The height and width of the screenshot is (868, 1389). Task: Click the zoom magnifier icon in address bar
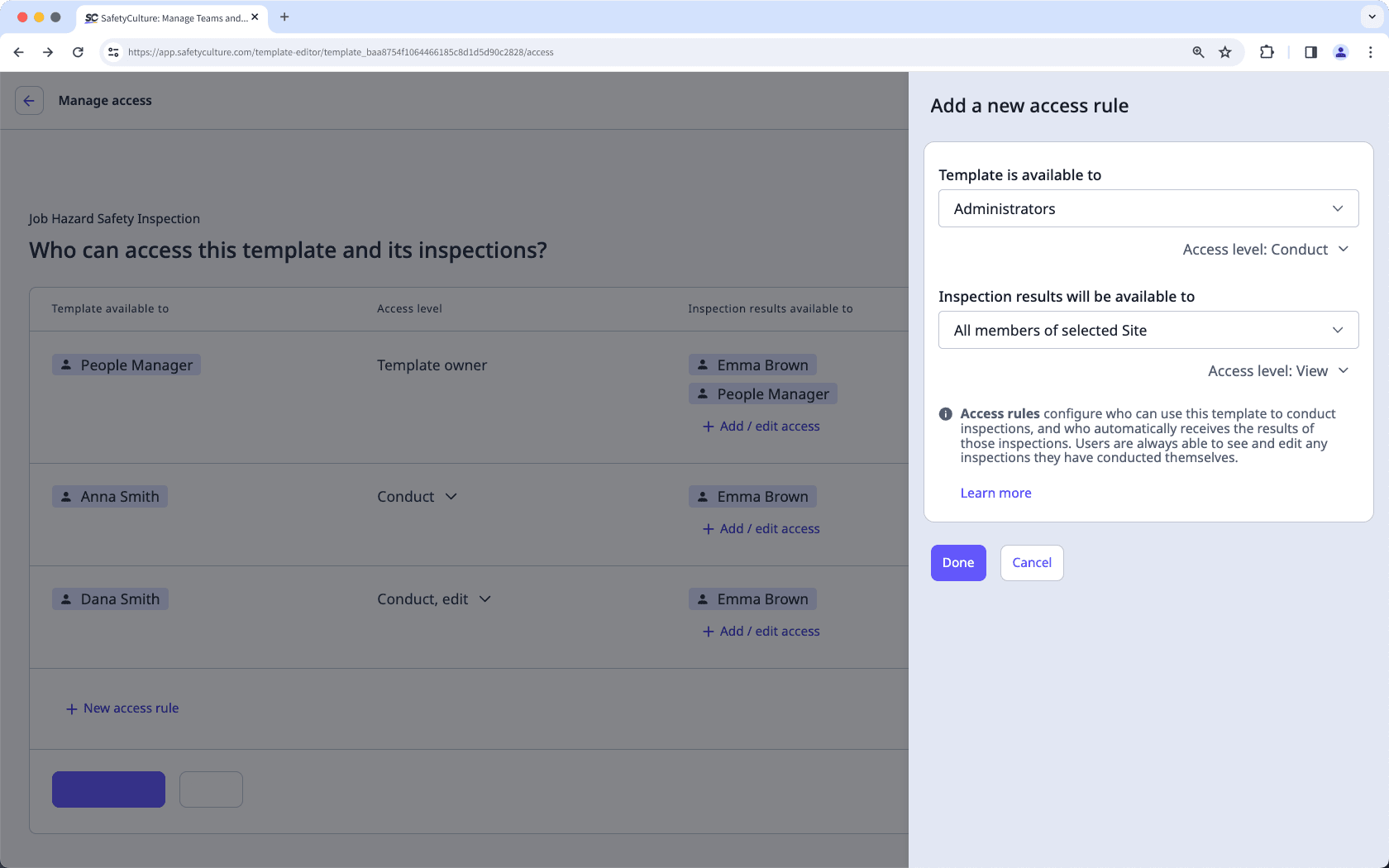[x=1198, y=51]
